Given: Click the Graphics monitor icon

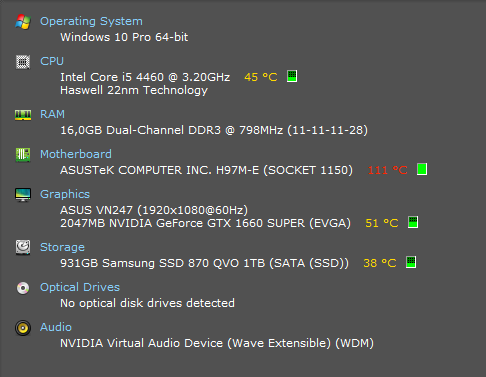Looking at the screenshot, I should coord(23,195).
